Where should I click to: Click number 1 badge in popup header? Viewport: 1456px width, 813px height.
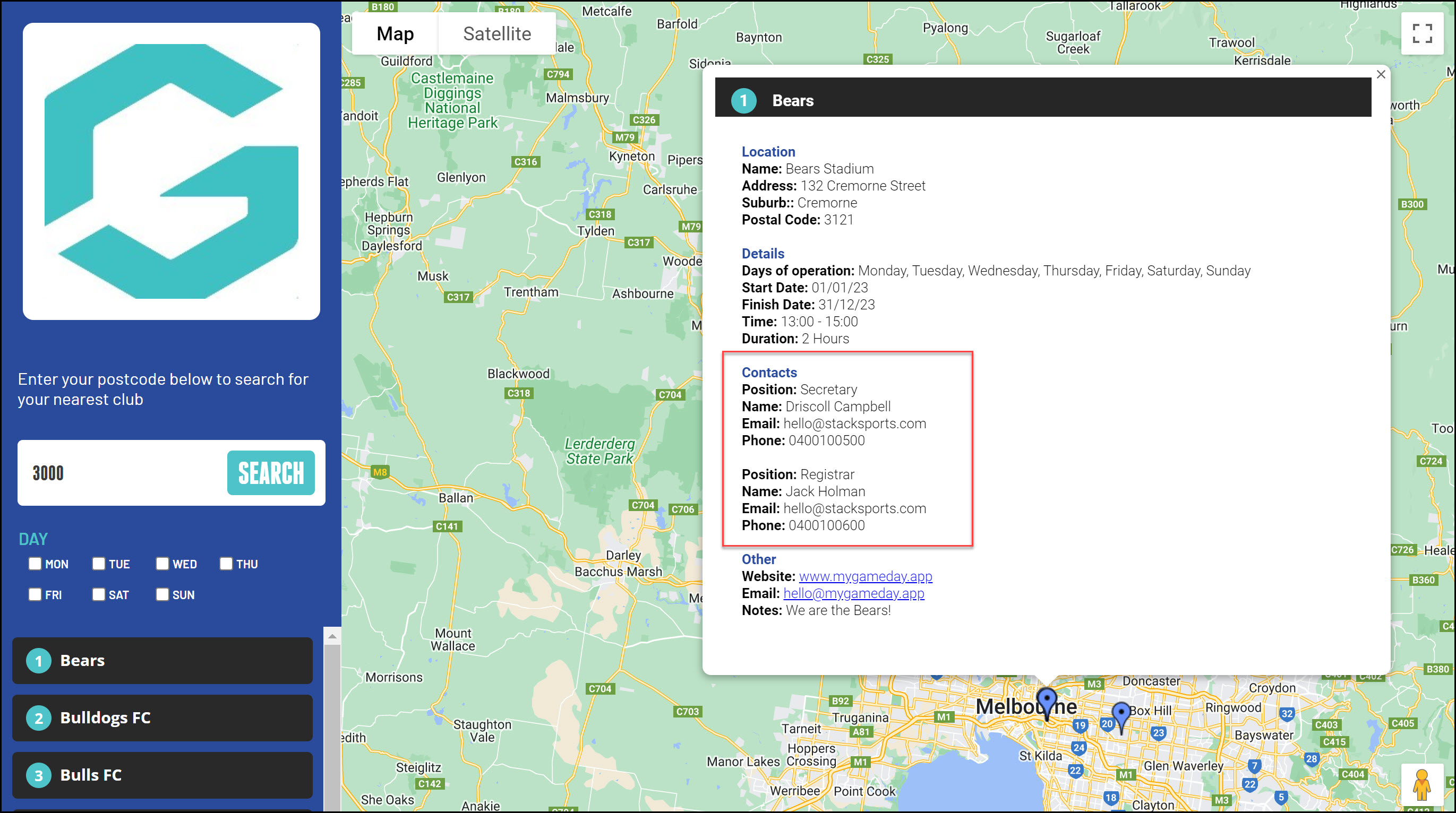pos(743,101)
